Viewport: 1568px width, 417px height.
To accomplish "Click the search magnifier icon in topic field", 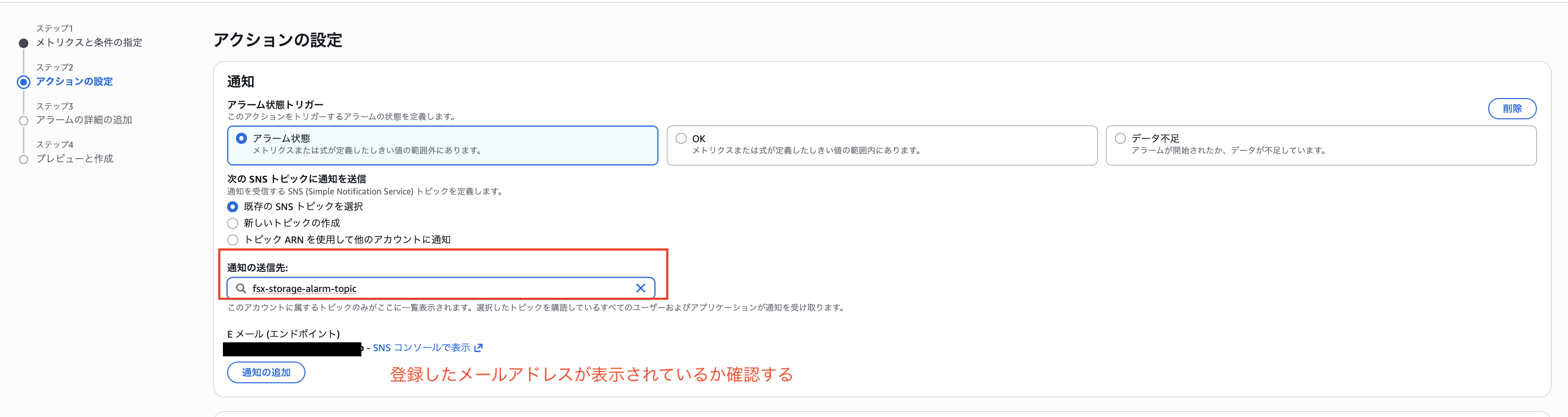I will [x=241, y=288].
